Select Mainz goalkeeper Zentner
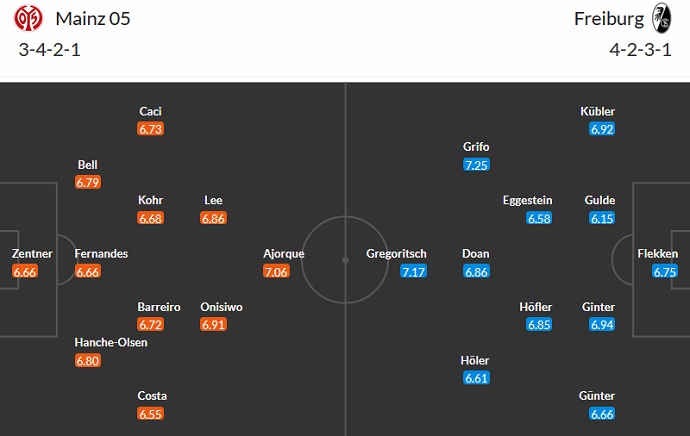 [26, 254]
